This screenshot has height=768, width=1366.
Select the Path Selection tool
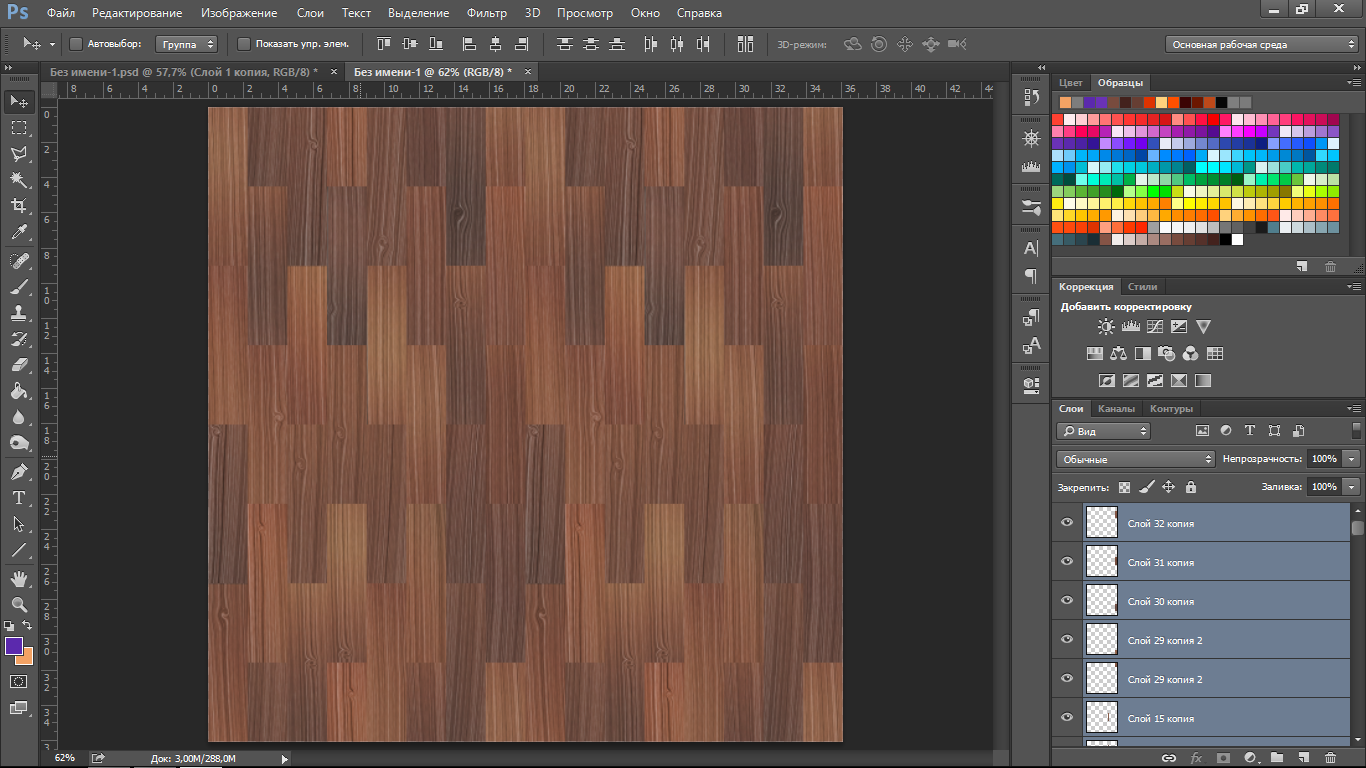[19, 524]
